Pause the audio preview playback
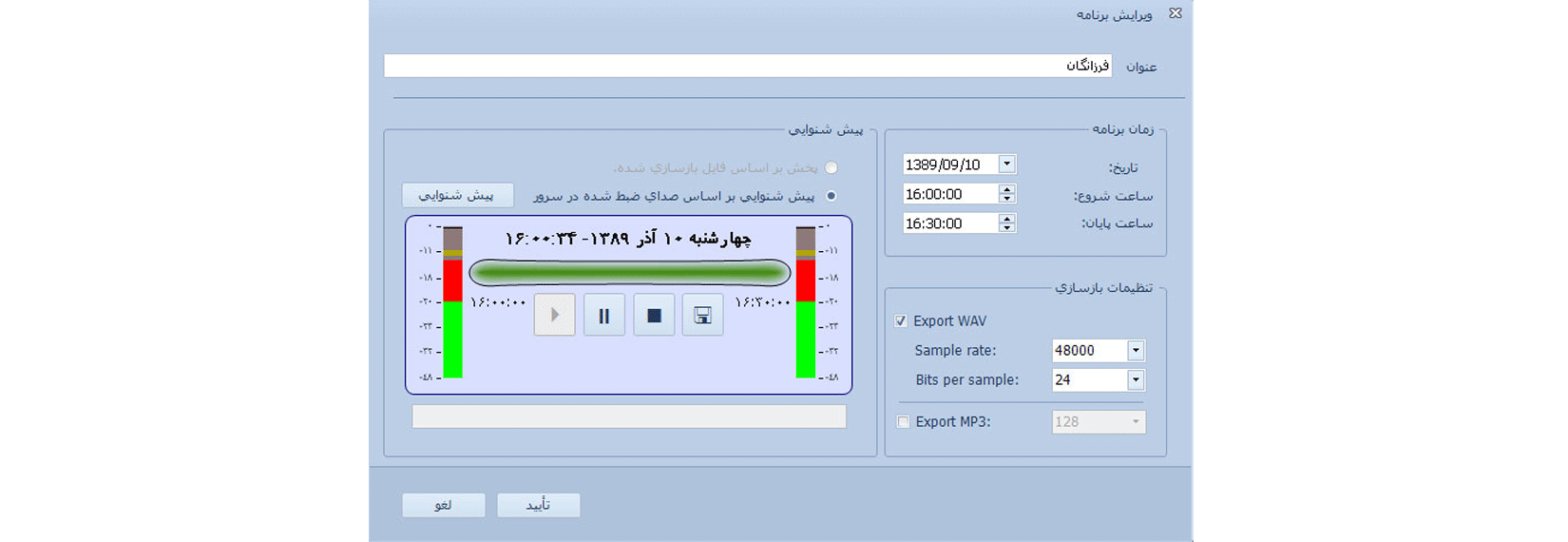The image size is (1568, 542). coord(604,316)
